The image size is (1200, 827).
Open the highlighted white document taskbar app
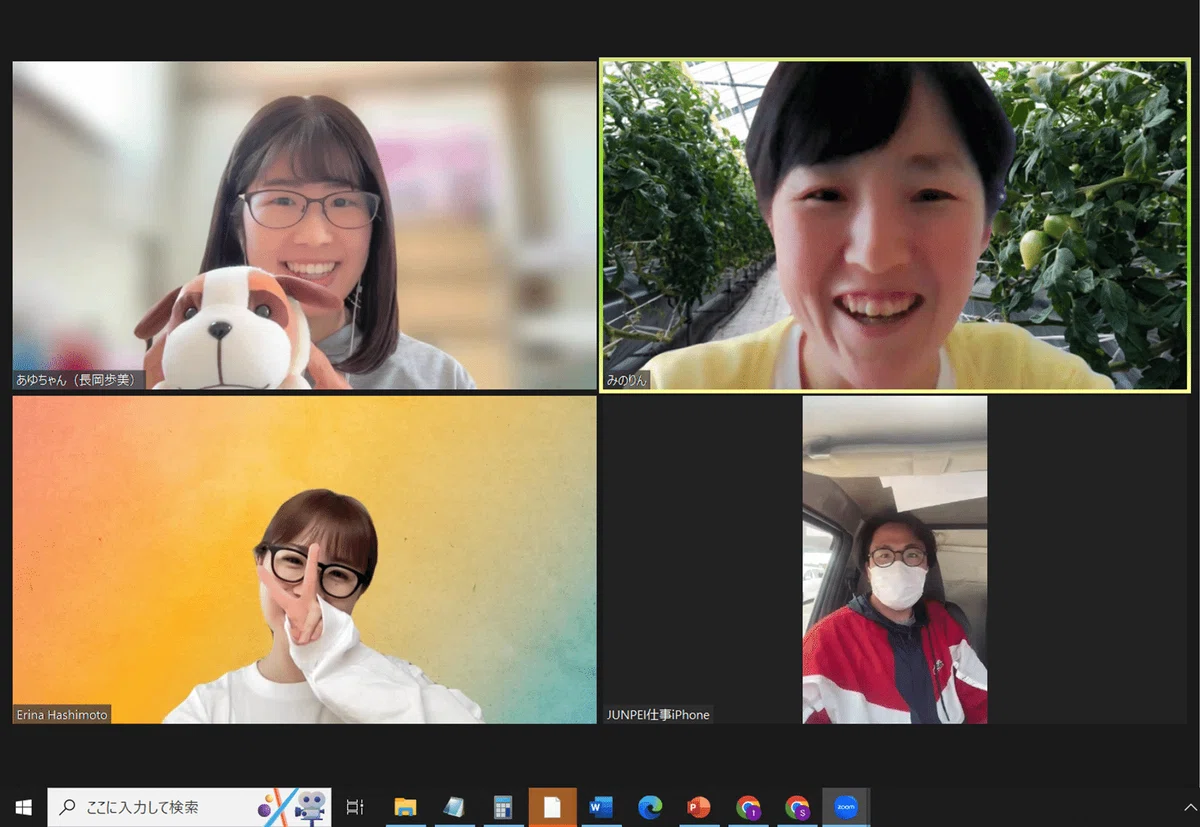(552, 807)
